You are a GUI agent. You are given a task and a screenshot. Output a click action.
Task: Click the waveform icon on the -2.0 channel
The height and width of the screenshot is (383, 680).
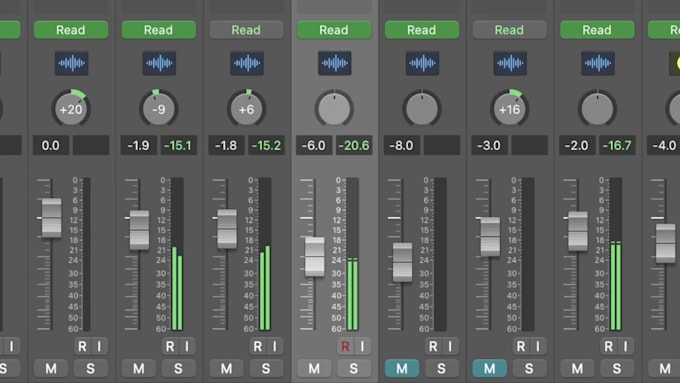tap(598, 63)
